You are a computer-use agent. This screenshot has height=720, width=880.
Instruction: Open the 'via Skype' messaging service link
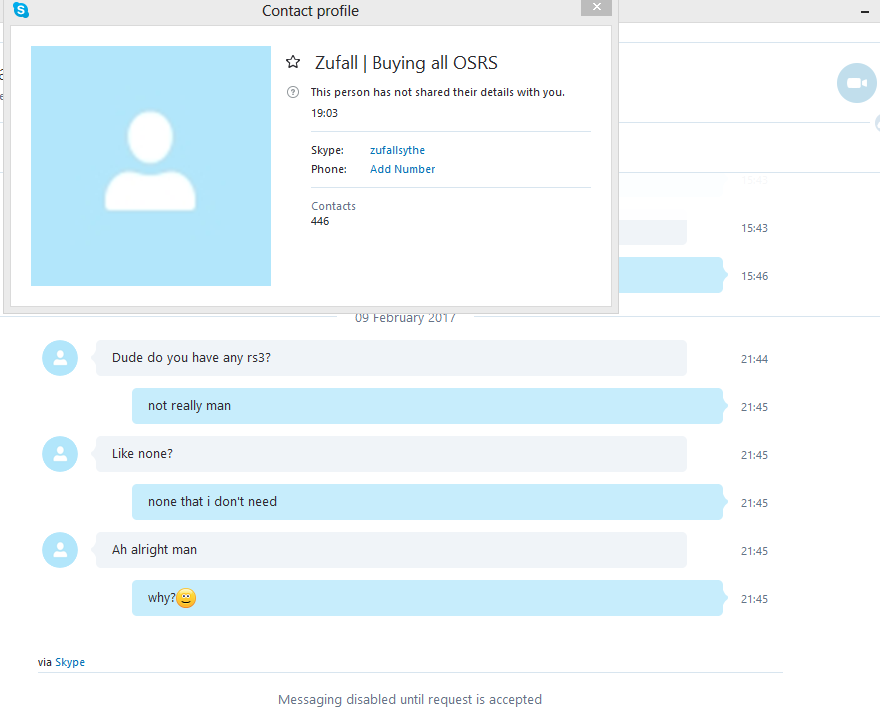tap(70, 662)
